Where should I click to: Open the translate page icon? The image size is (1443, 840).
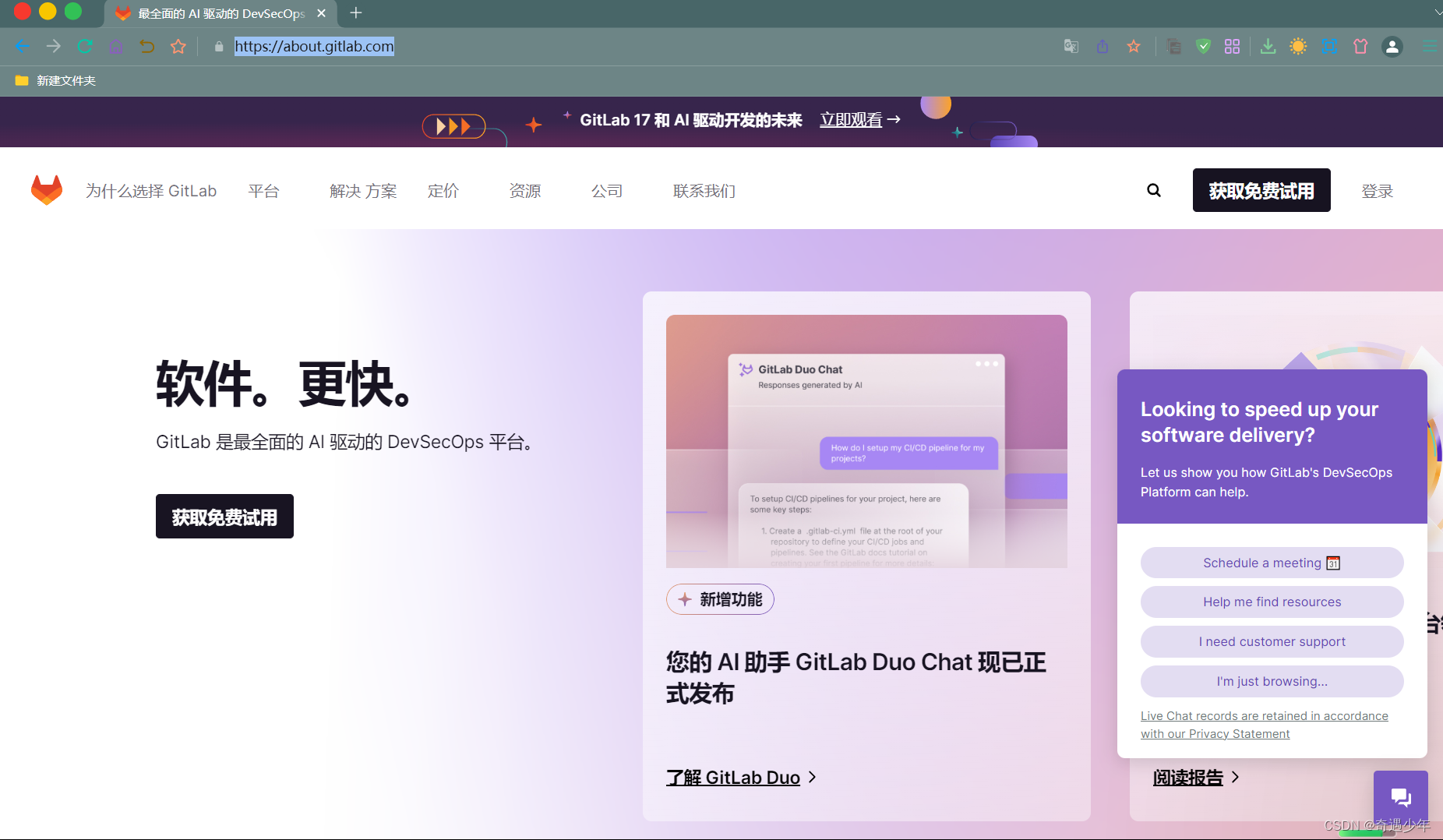pyautogui.click(x=1071, y=46)
